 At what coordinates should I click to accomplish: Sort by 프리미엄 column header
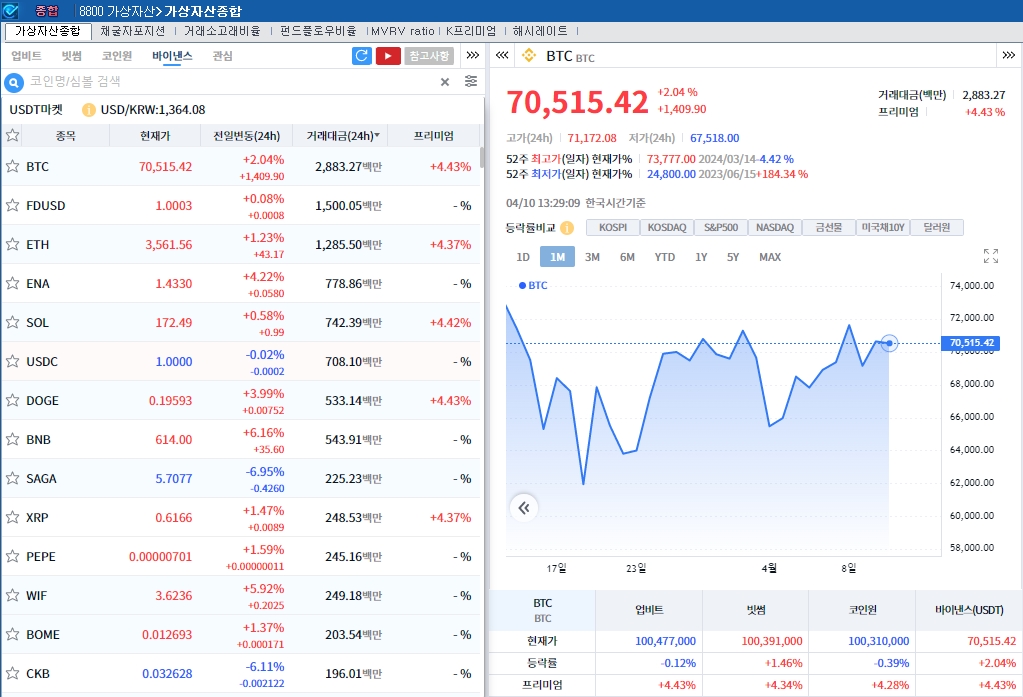[x=434, y=136]
